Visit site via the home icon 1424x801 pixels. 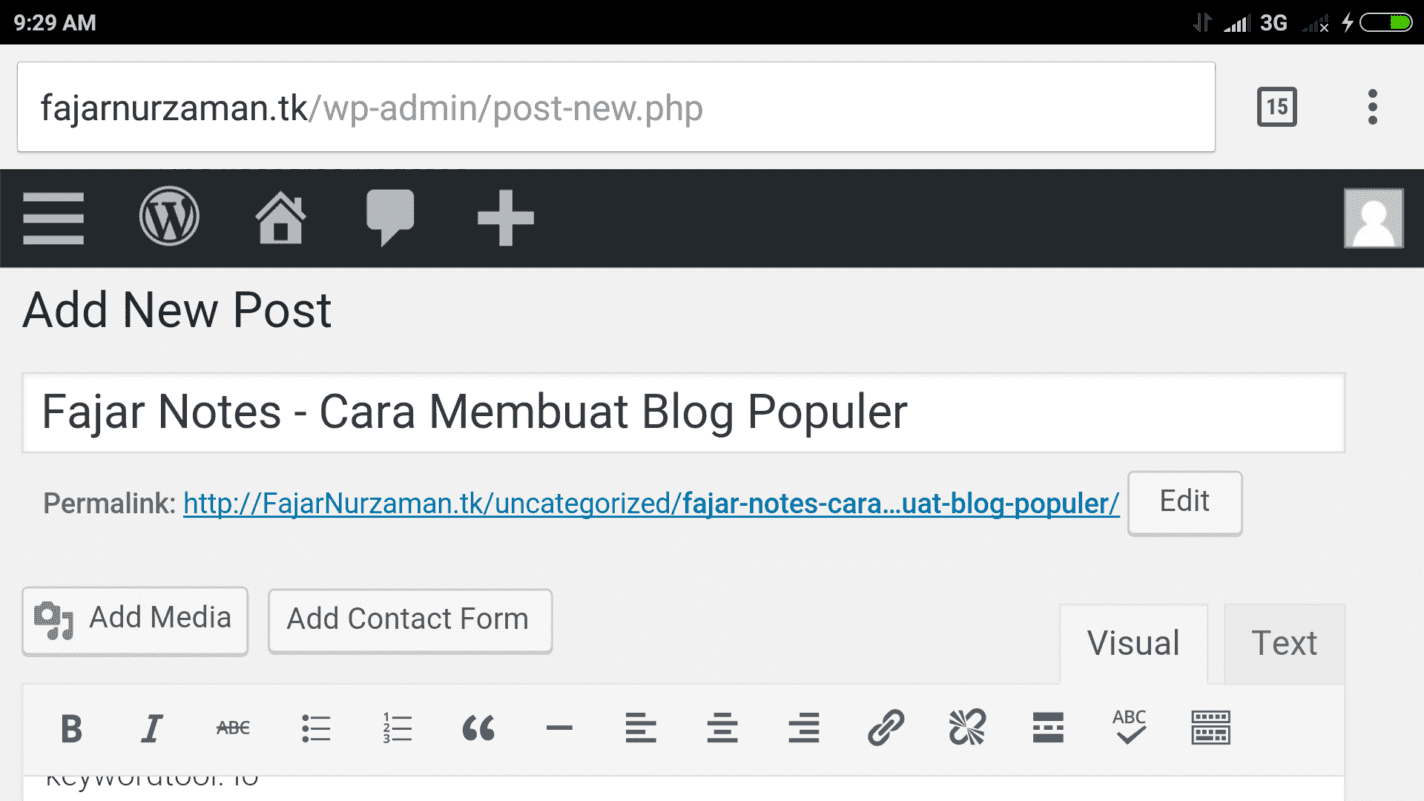pos(281,218)
